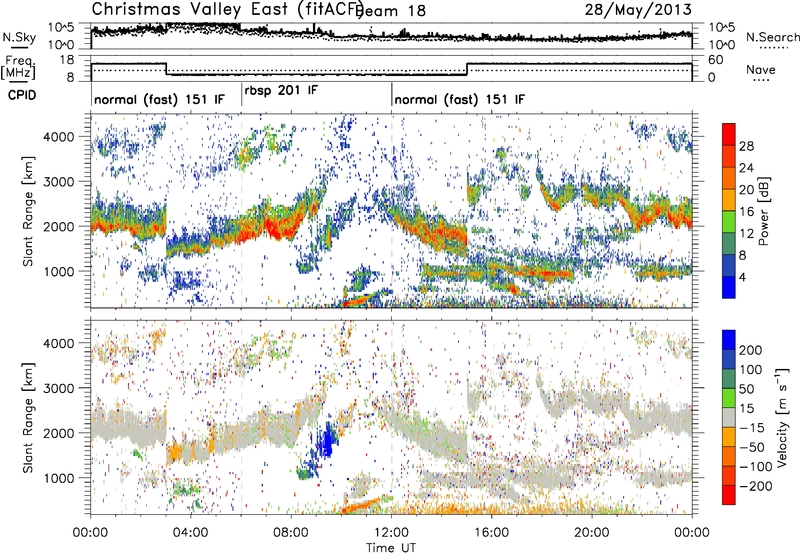Click the 20:00 time tick label
Screen dimensions: 800x554
591,533
